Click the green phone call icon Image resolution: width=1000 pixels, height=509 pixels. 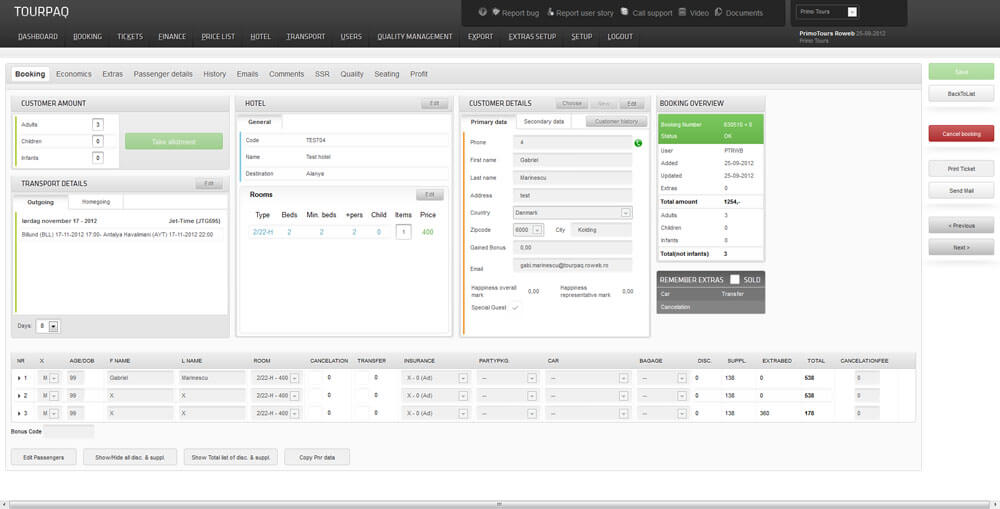click(x=638, y=143)
